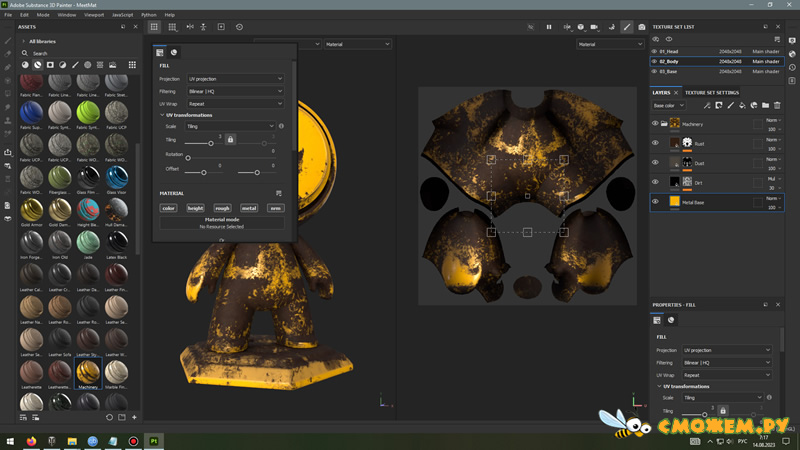This screenshot has height=450, width=800.
Task: Open right viewport Material display dropdown
Action: pos(610,44)
